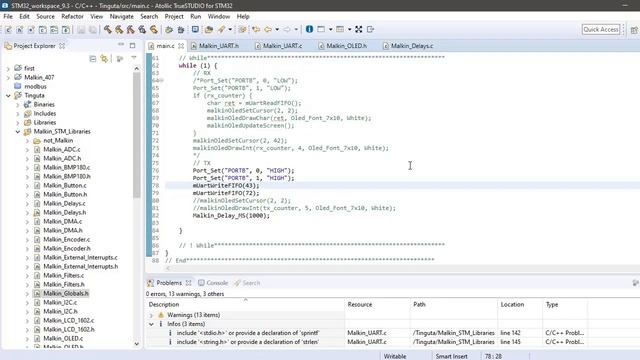Click the Save icon in toolbar

[x=81, y=29]
